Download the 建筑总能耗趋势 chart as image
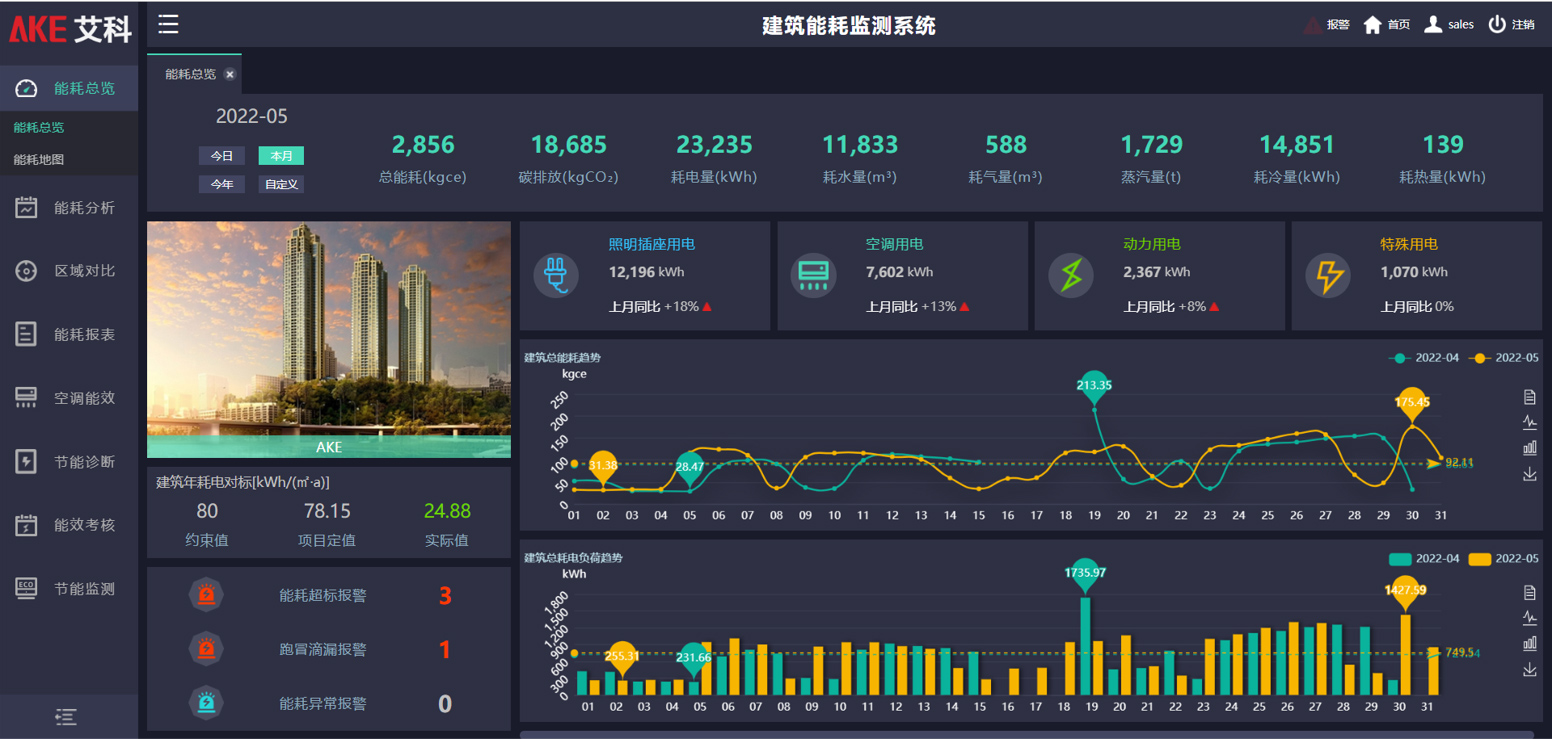 point(1529,474)
